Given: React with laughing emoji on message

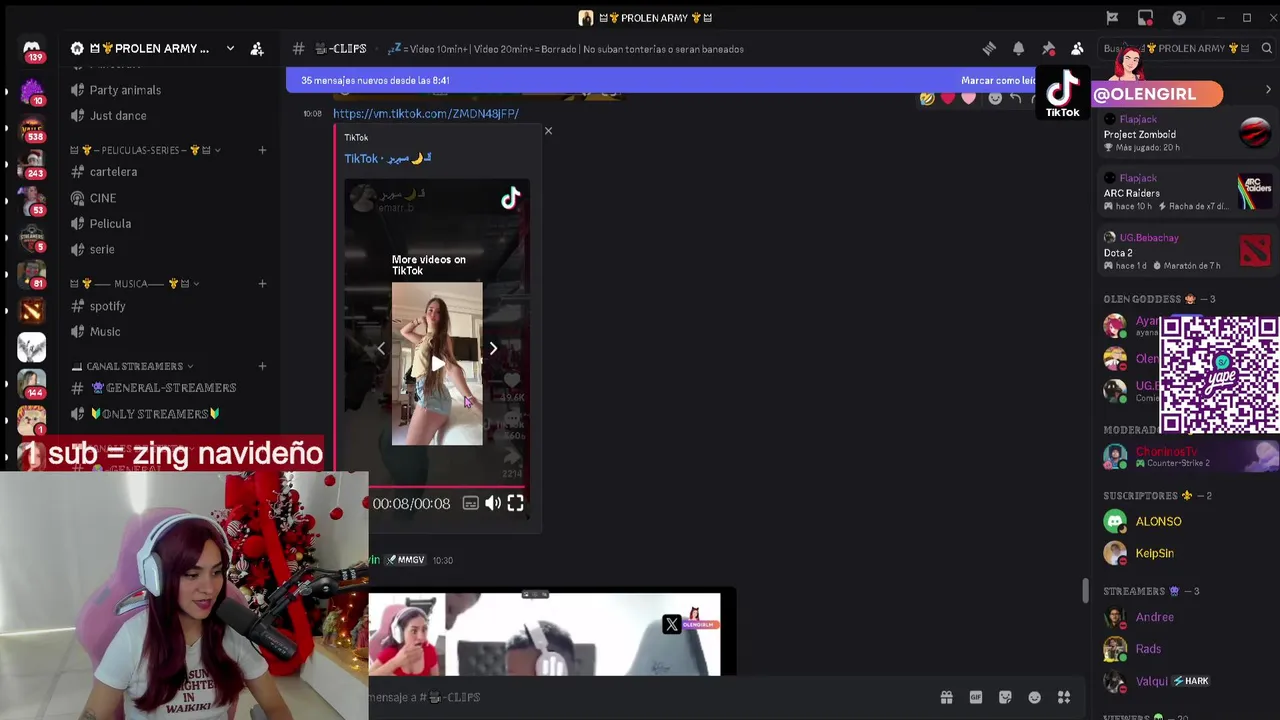Looking at the screenshot, I should pos(927,98).
